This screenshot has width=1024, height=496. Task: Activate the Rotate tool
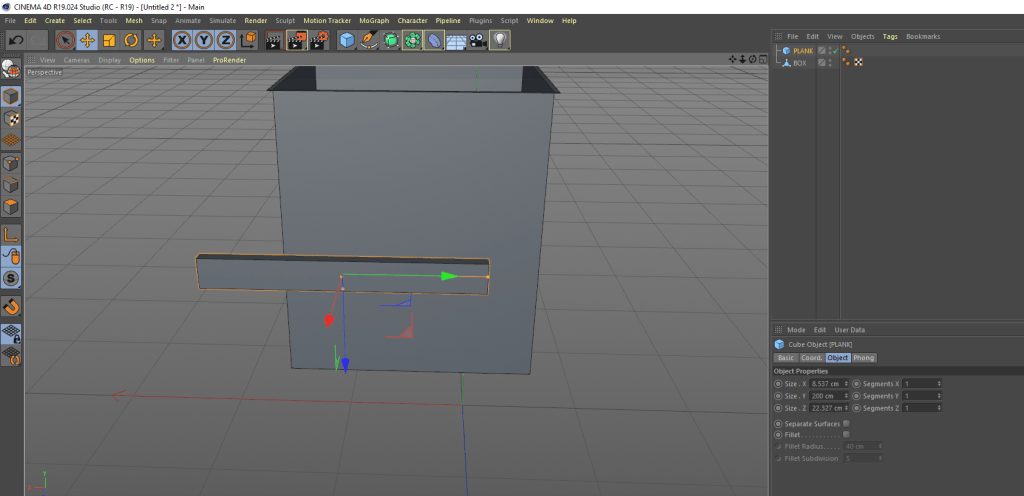click(x=131, y=40)
